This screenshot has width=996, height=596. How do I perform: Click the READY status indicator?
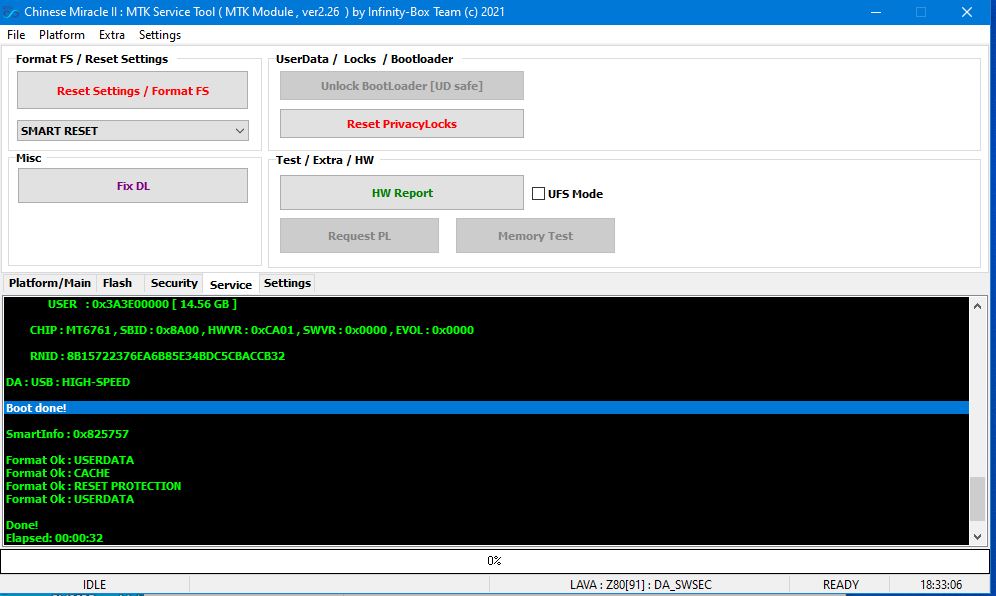[x=840, y=585]
